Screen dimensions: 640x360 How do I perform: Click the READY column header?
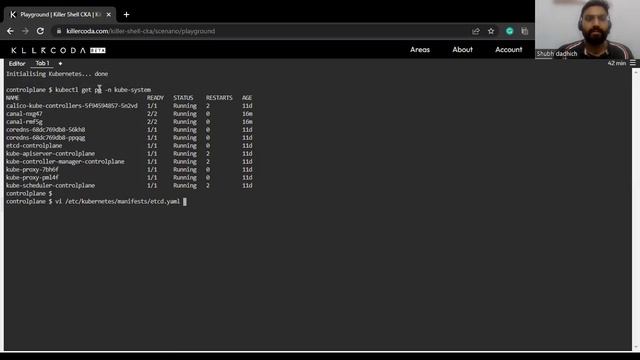[155, 98]
